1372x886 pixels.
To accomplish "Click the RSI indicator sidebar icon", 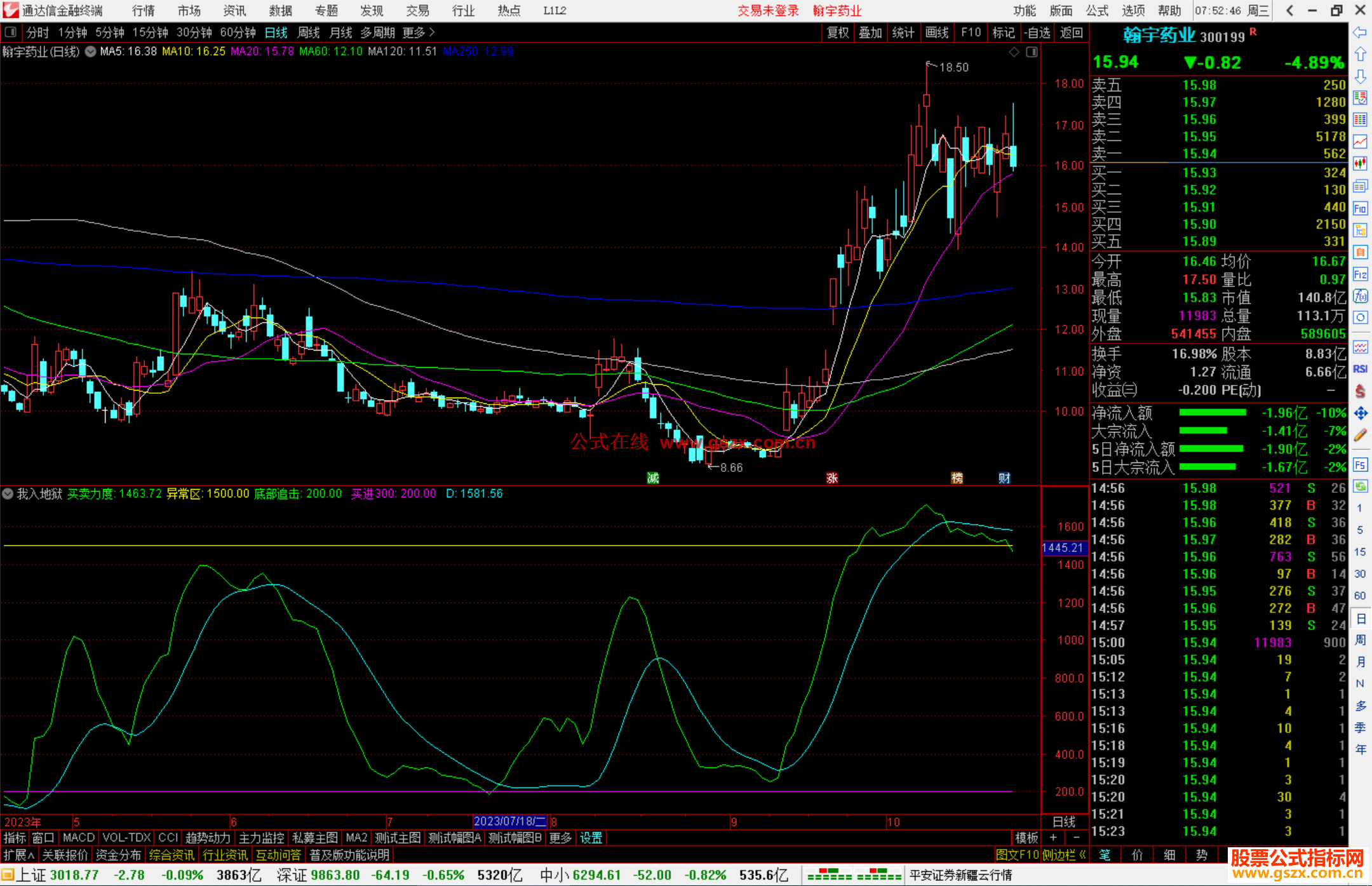I will (1360, 369).
